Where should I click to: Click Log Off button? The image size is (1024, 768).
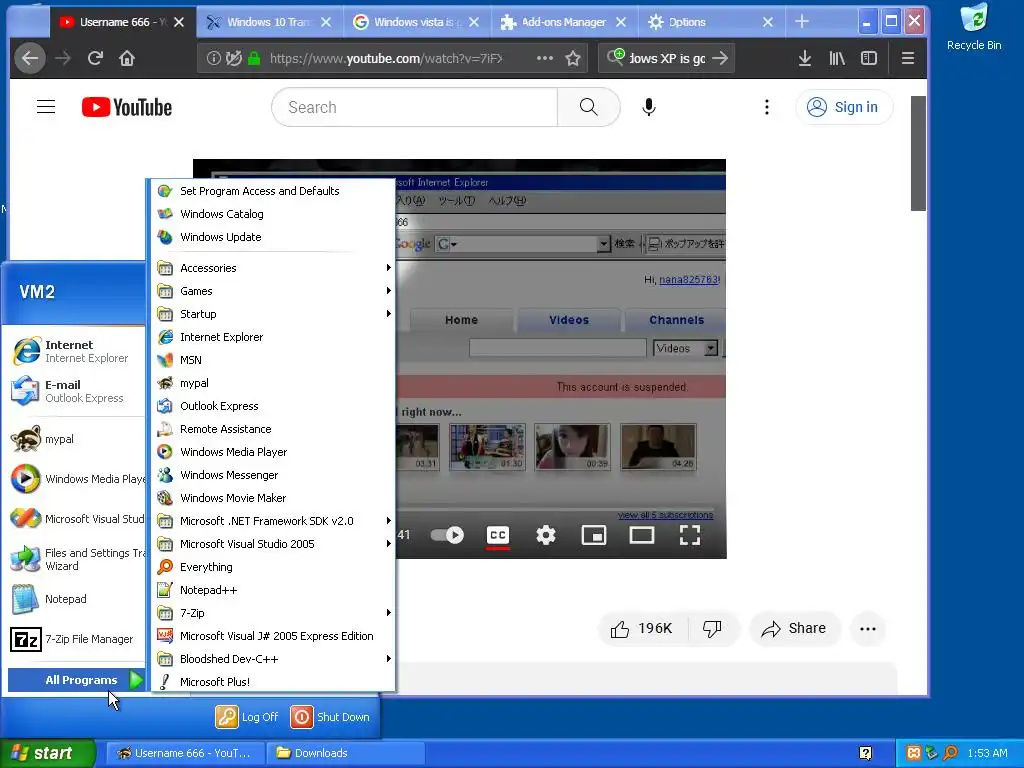[x=248, y=716]
